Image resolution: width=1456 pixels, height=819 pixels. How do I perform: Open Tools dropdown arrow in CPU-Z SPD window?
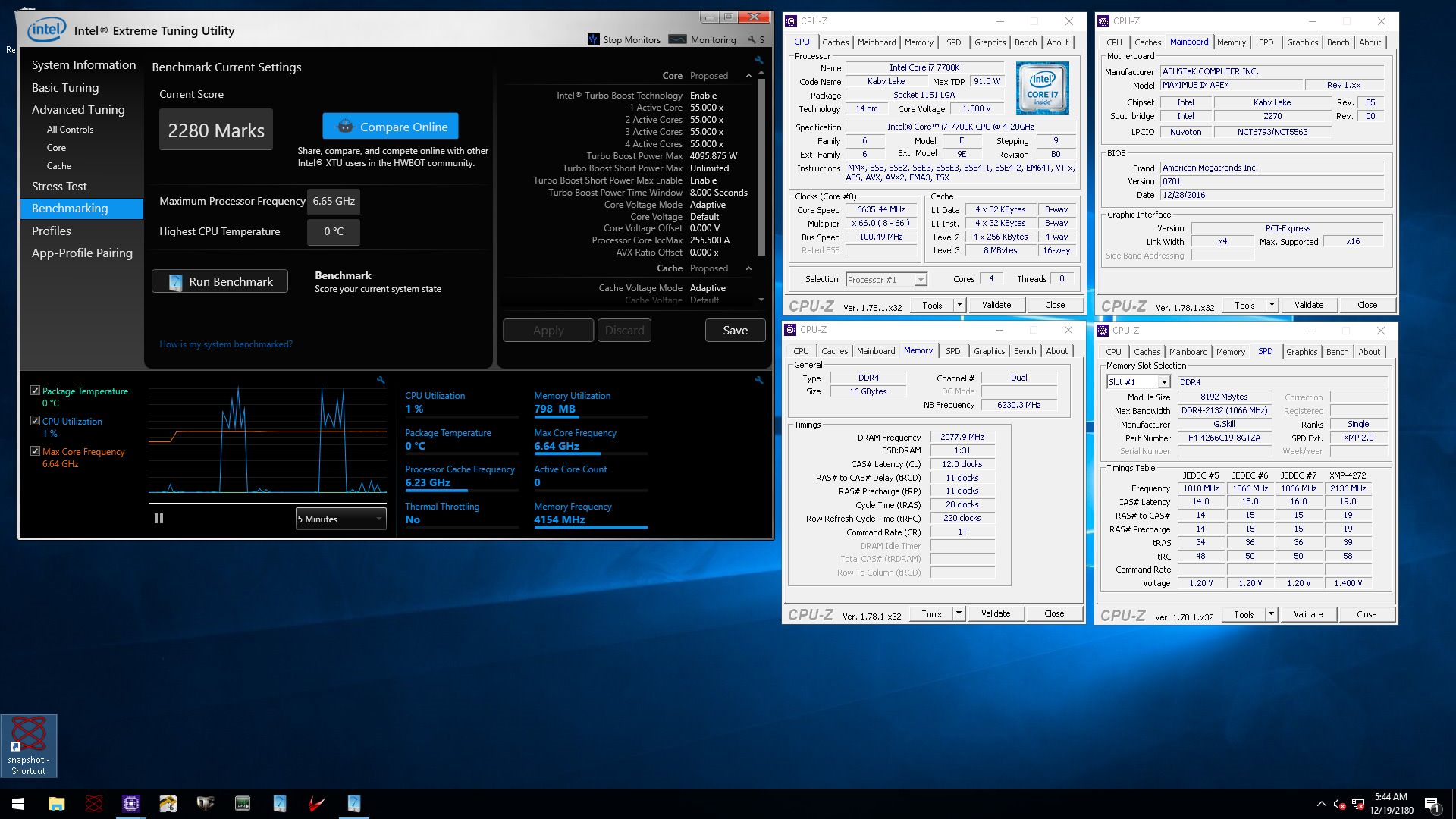1271,614
